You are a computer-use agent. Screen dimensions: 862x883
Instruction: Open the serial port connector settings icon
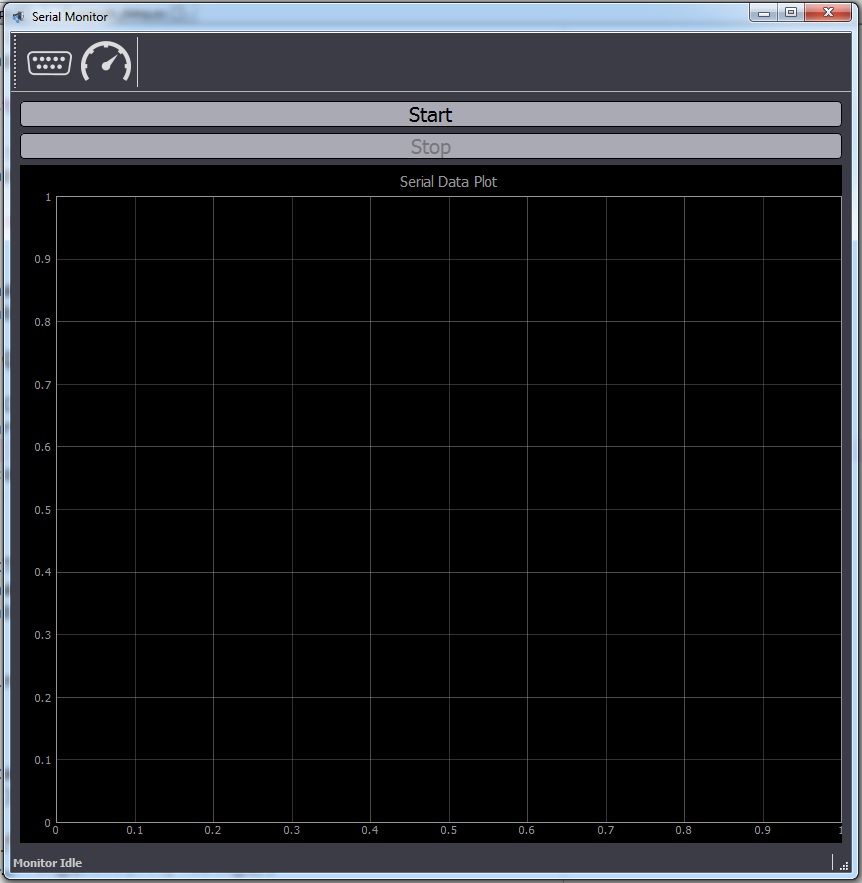pos(50,63)
